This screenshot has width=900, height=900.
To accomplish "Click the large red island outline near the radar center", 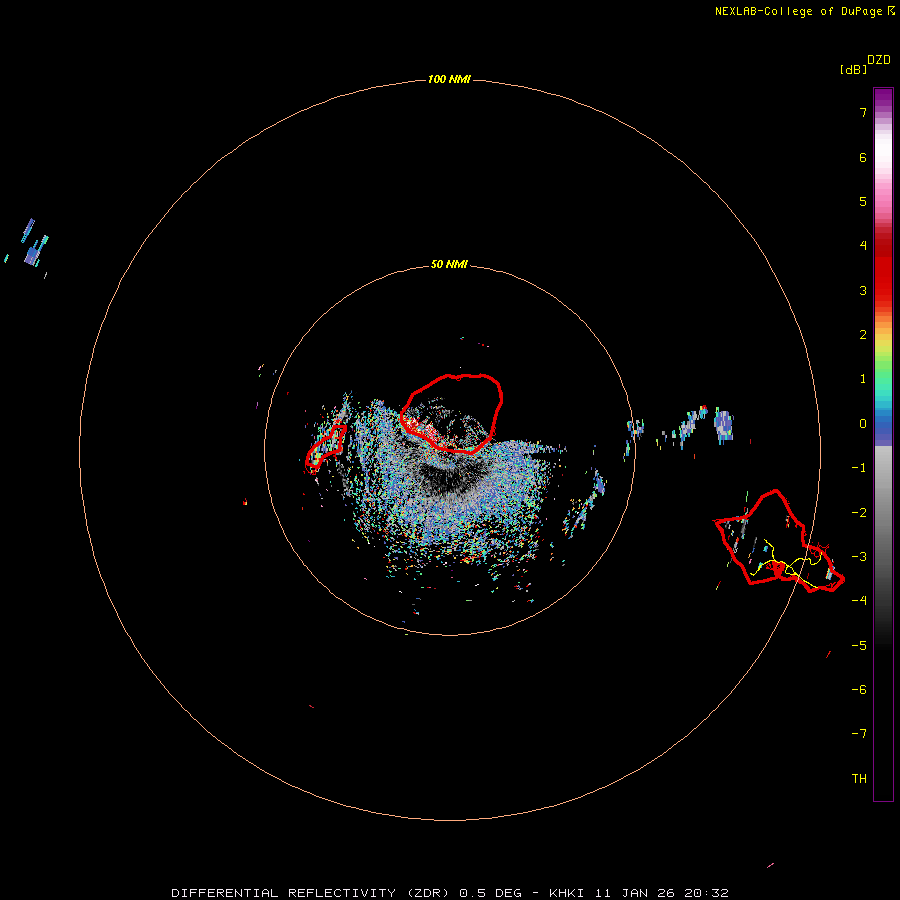I will [x=452, y=413].
